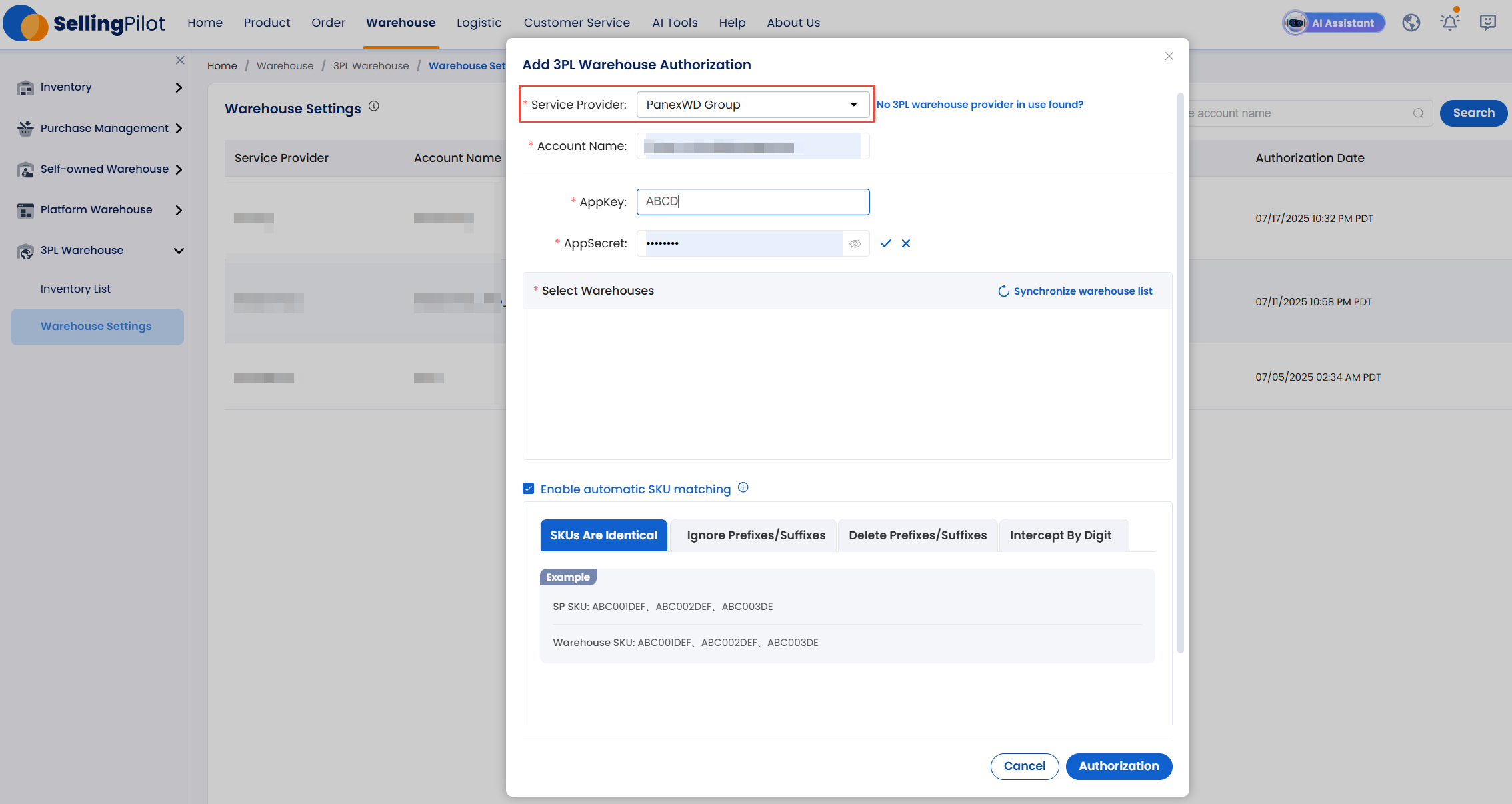Click the 07/05/2025 02:34 AM PDT date cell
The height and width of the screenshot is (804, 1512).
click(1318, 377)
